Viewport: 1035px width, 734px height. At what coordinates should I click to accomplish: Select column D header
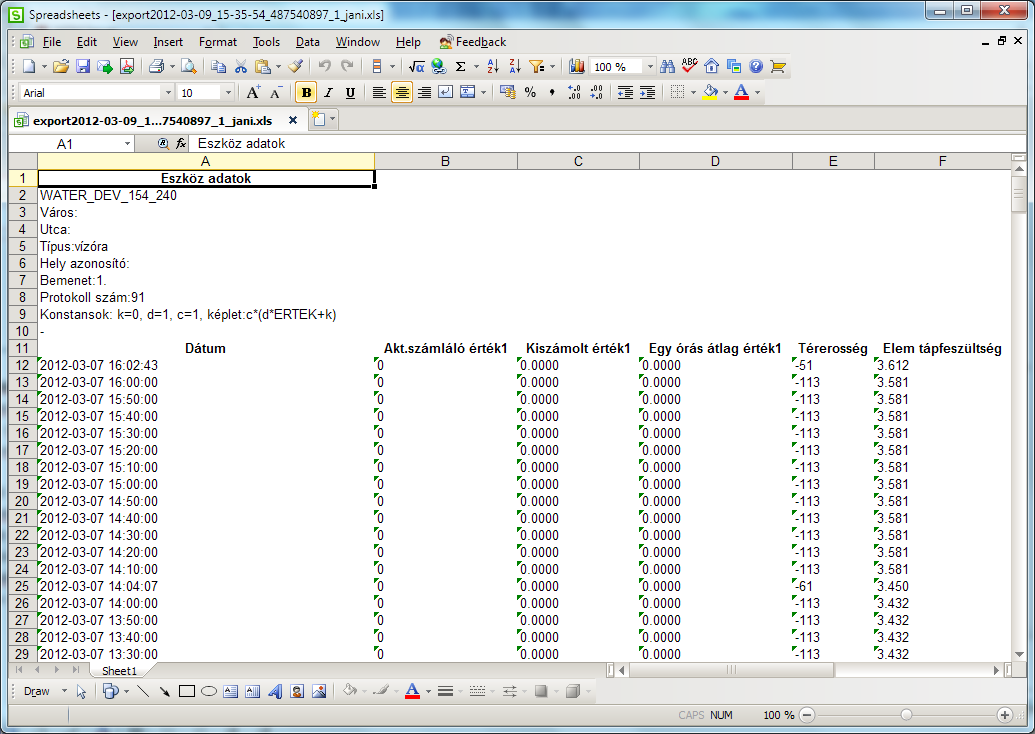[716, 161]
